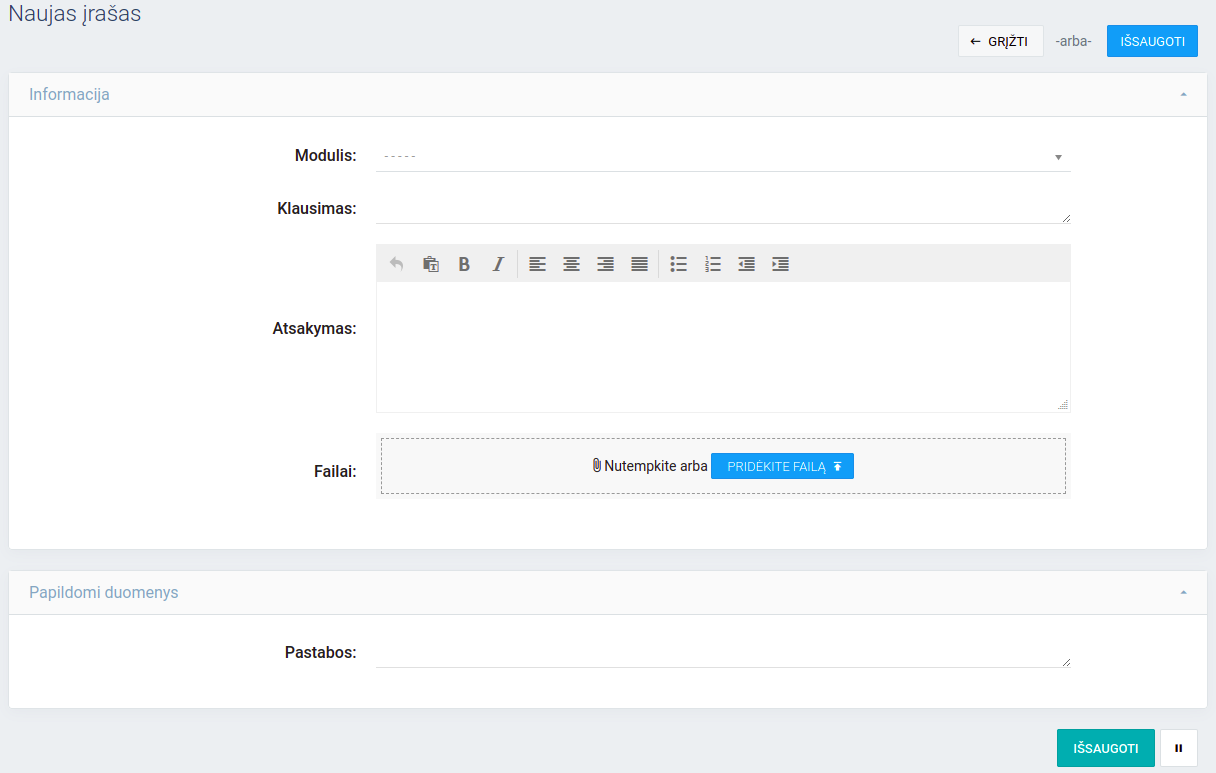Click the pause icon button beside bottom IŠSAUGOTI
This screenshot has height=773, width=1216.
point(1178,748)
